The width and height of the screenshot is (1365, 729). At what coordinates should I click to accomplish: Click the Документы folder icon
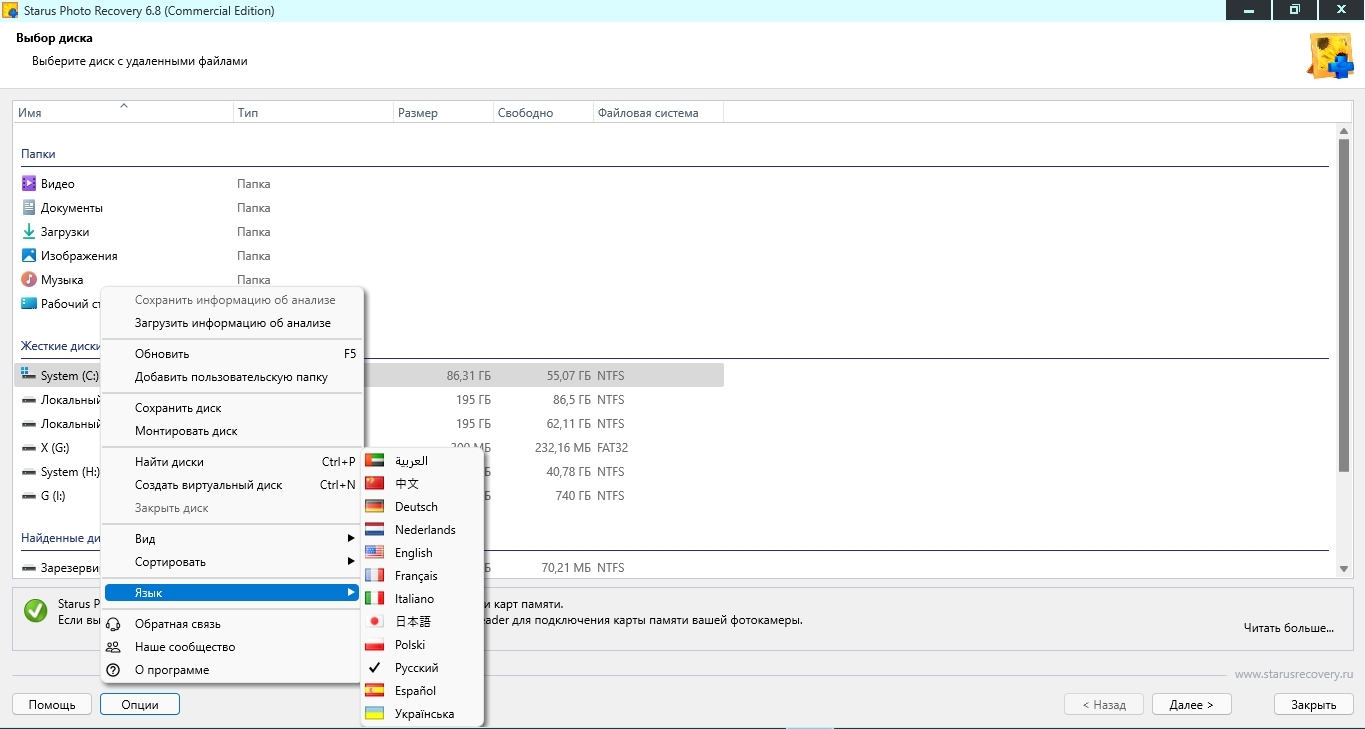(x=29, y=208)
